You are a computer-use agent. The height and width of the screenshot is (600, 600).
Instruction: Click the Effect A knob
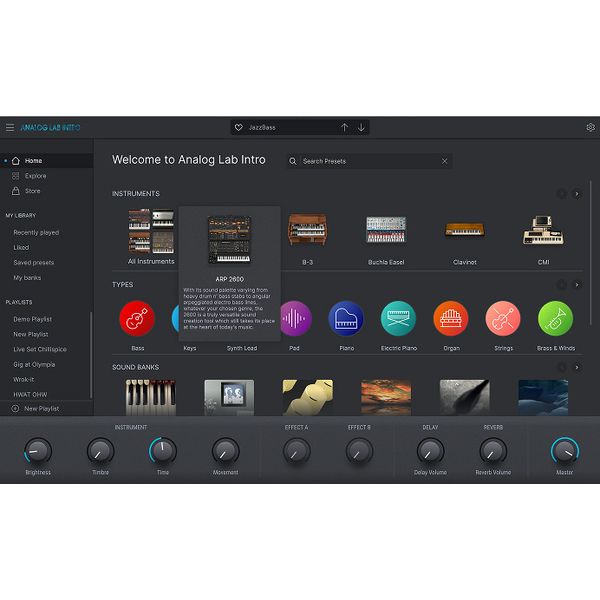point(297,451)
